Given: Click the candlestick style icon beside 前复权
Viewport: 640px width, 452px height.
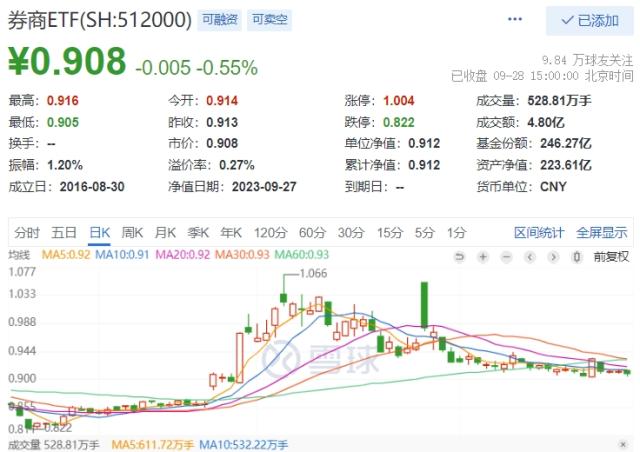Looking at the screenshot, I should point(577,257).
